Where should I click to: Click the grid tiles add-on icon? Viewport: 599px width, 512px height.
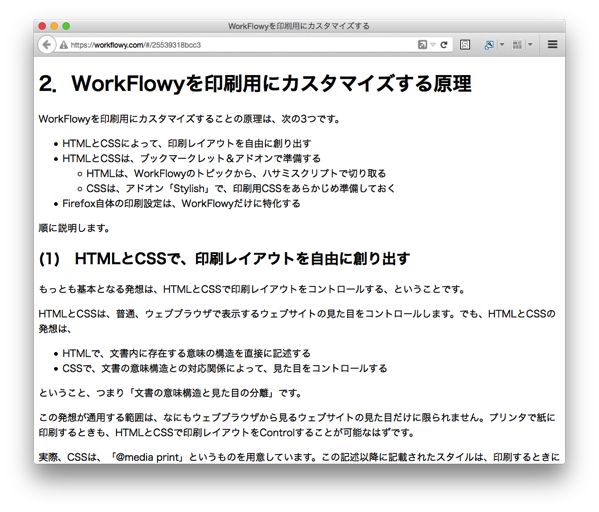[x=517, y=45]
